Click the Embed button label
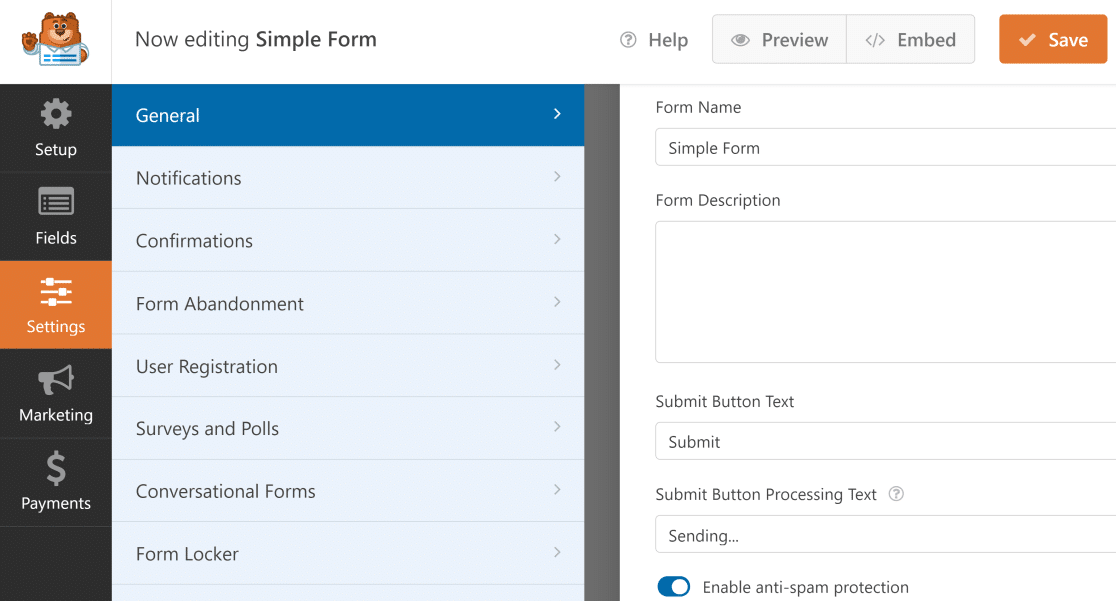Screen dimensions: 1116x601 click(926, 40)
